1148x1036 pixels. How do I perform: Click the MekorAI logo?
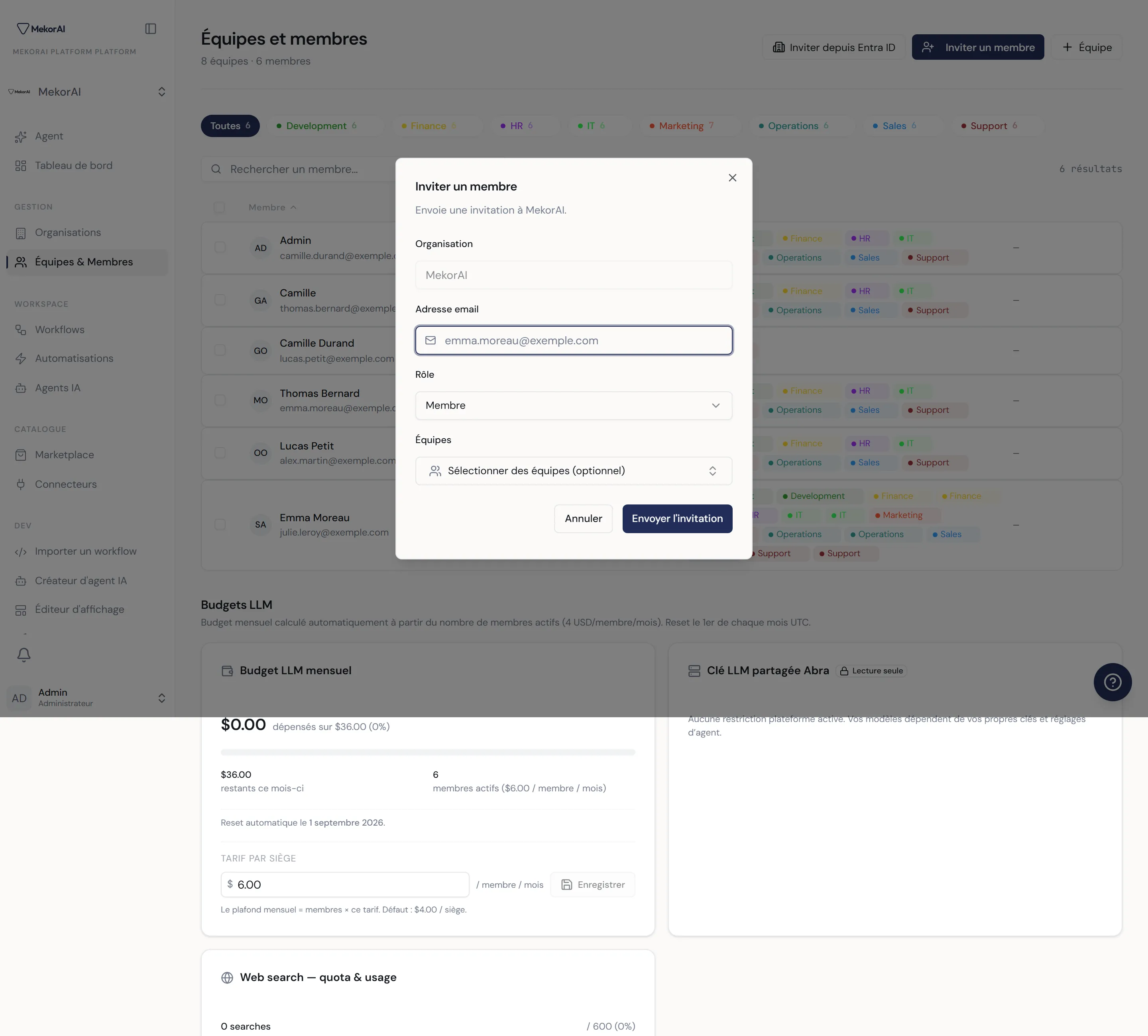(x=41, y=28)
